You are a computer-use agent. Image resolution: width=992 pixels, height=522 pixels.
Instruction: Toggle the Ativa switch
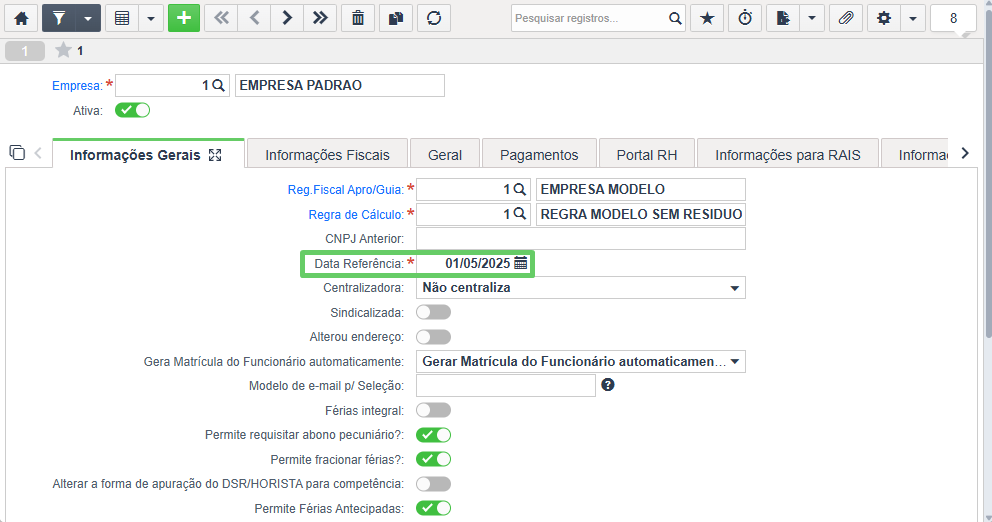[132, 110]
